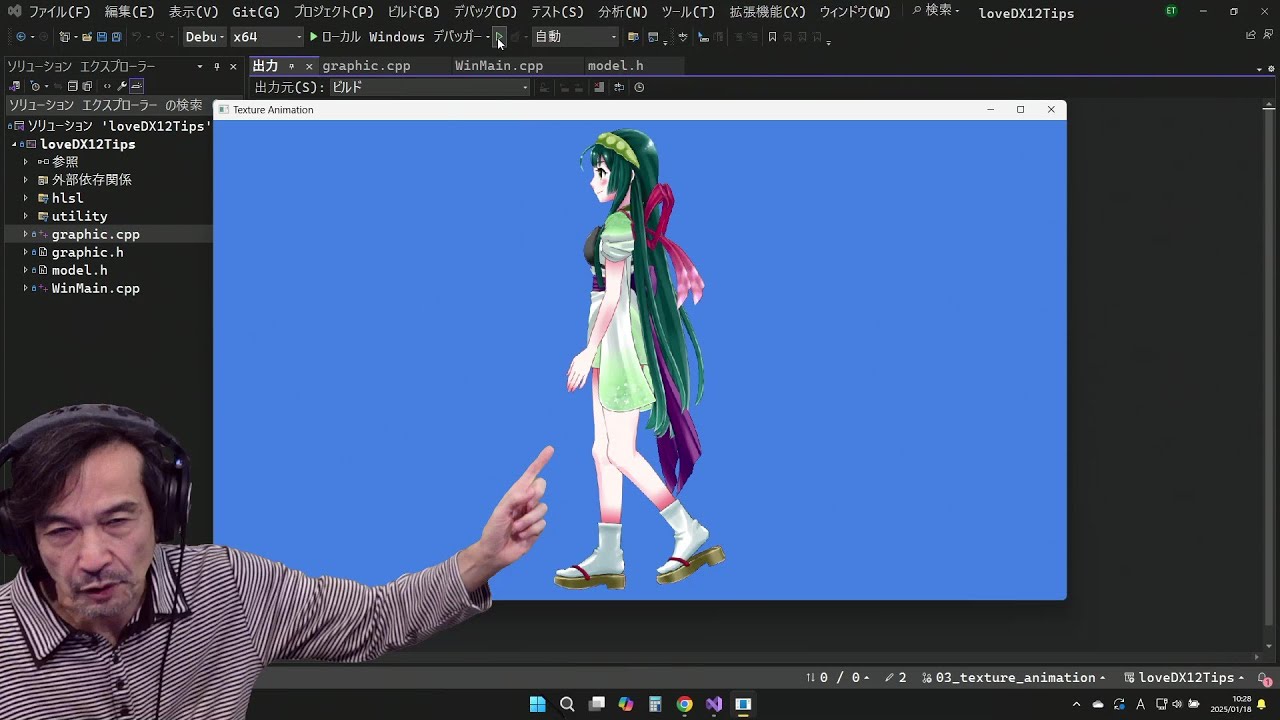Image resolution: width=1280 pixels, height=720 pixels.
Task: Open Calculator from the taskbar
Action: pos(655,704)
